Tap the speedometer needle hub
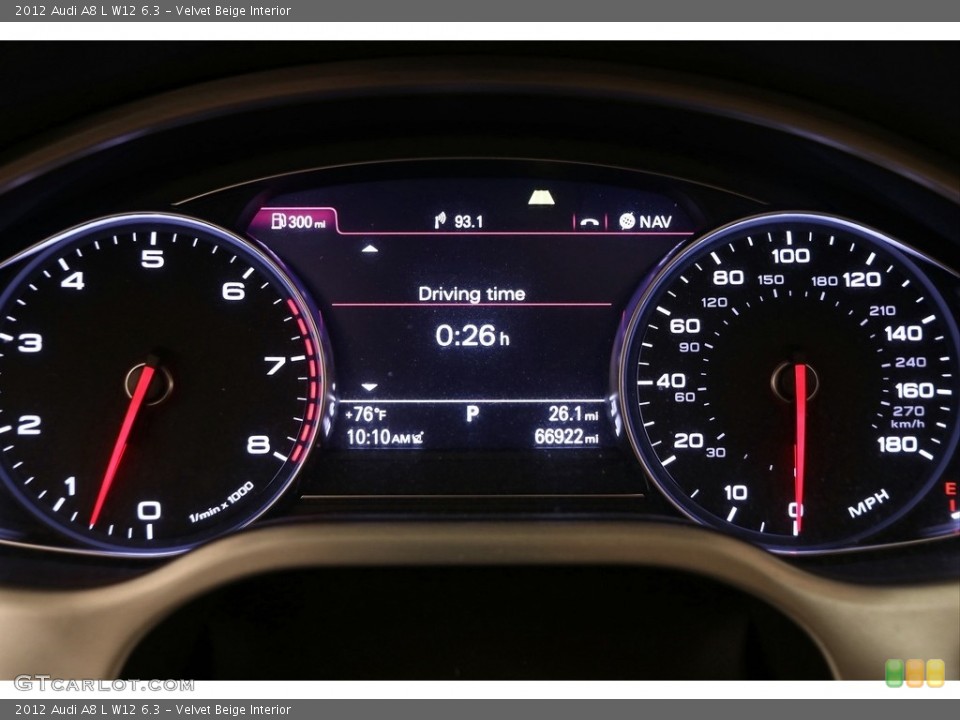960x720 pixels. click(x=795, y=381)
